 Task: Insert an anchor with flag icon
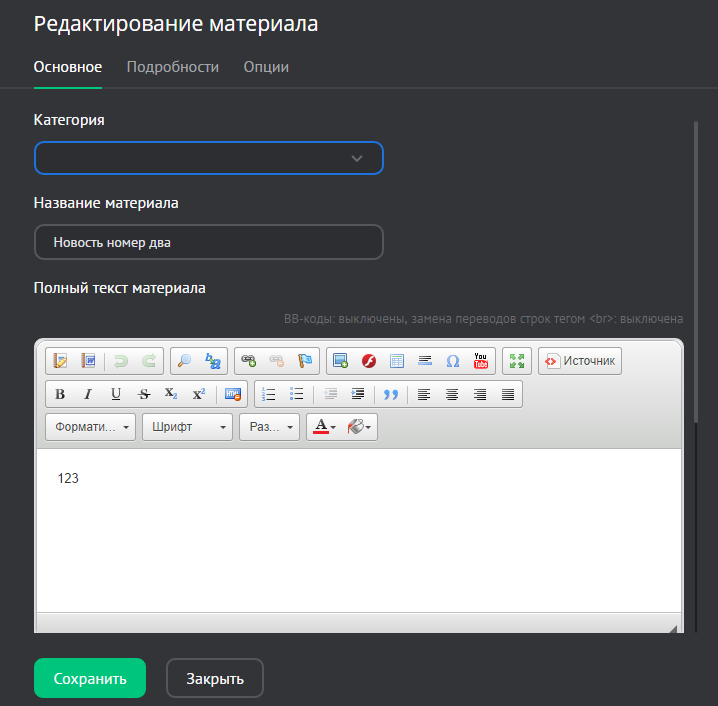[x=305, y=361]
